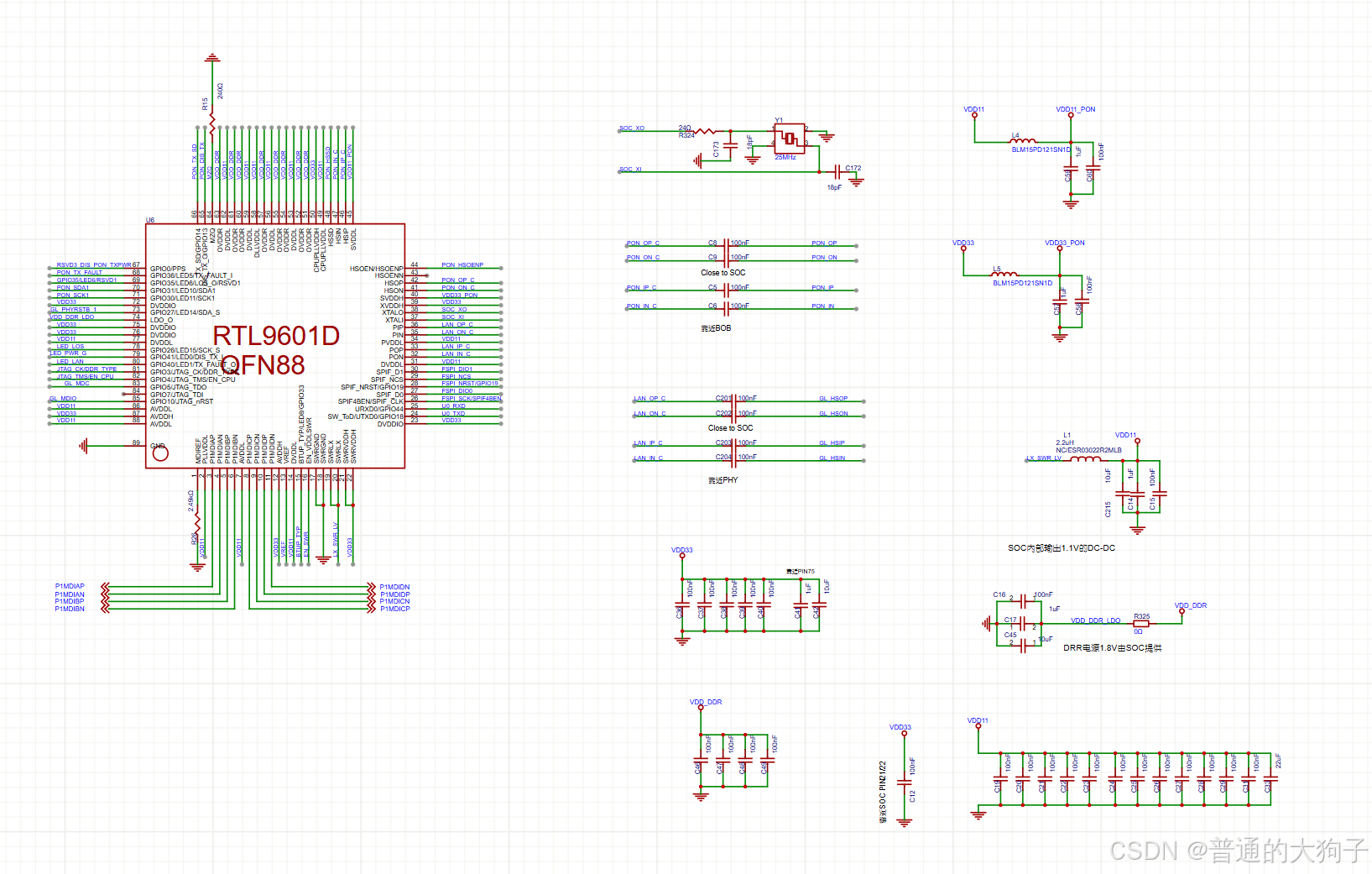Click the GL_HSOP net label
Viewport: 1372px width, 874px height.
[x=833, y=399]
